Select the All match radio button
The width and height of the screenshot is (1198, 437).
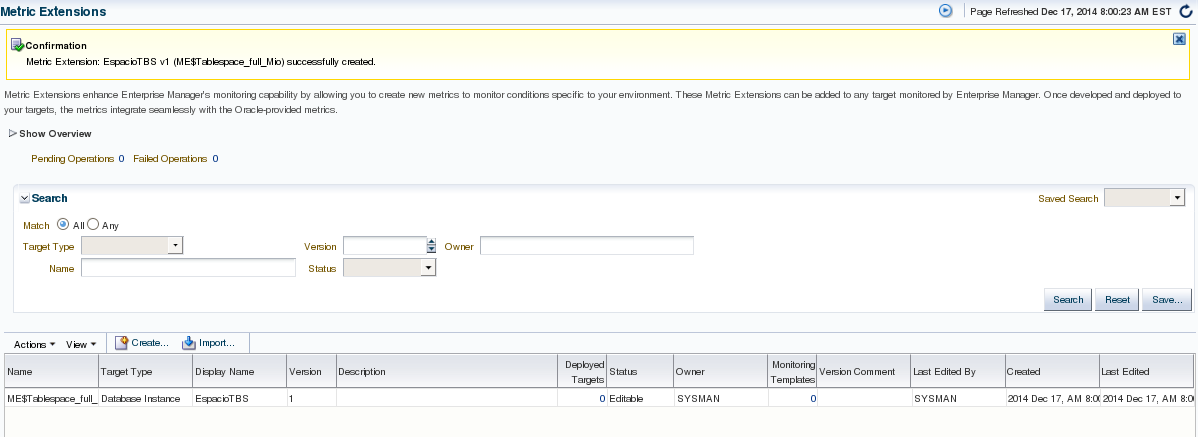[63, 225]
